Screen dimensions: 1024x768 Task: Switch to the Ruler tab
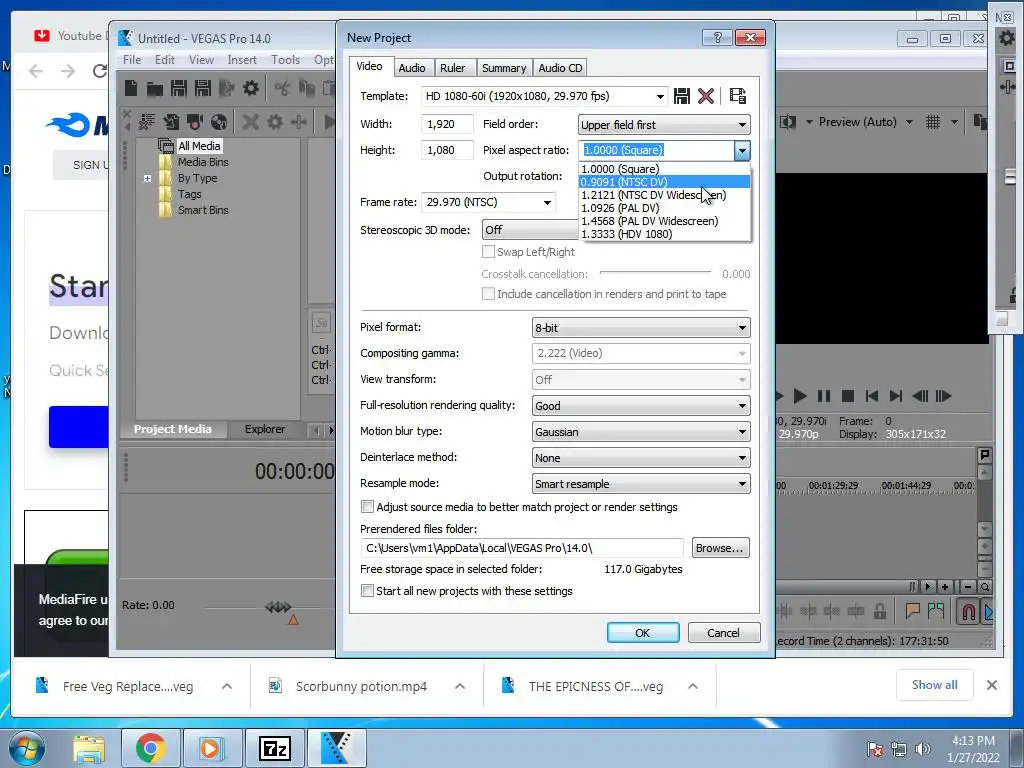pyautogui.click(x=453, y=68)
